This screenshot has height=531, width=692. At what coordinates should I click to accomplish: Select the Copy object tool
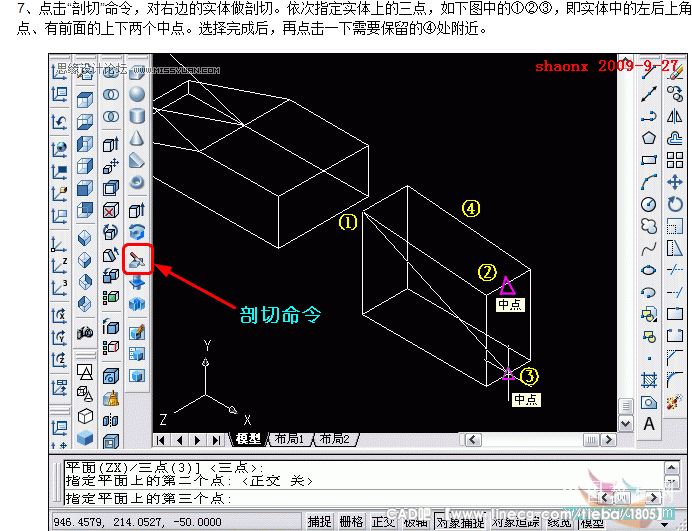coord(675,94)
